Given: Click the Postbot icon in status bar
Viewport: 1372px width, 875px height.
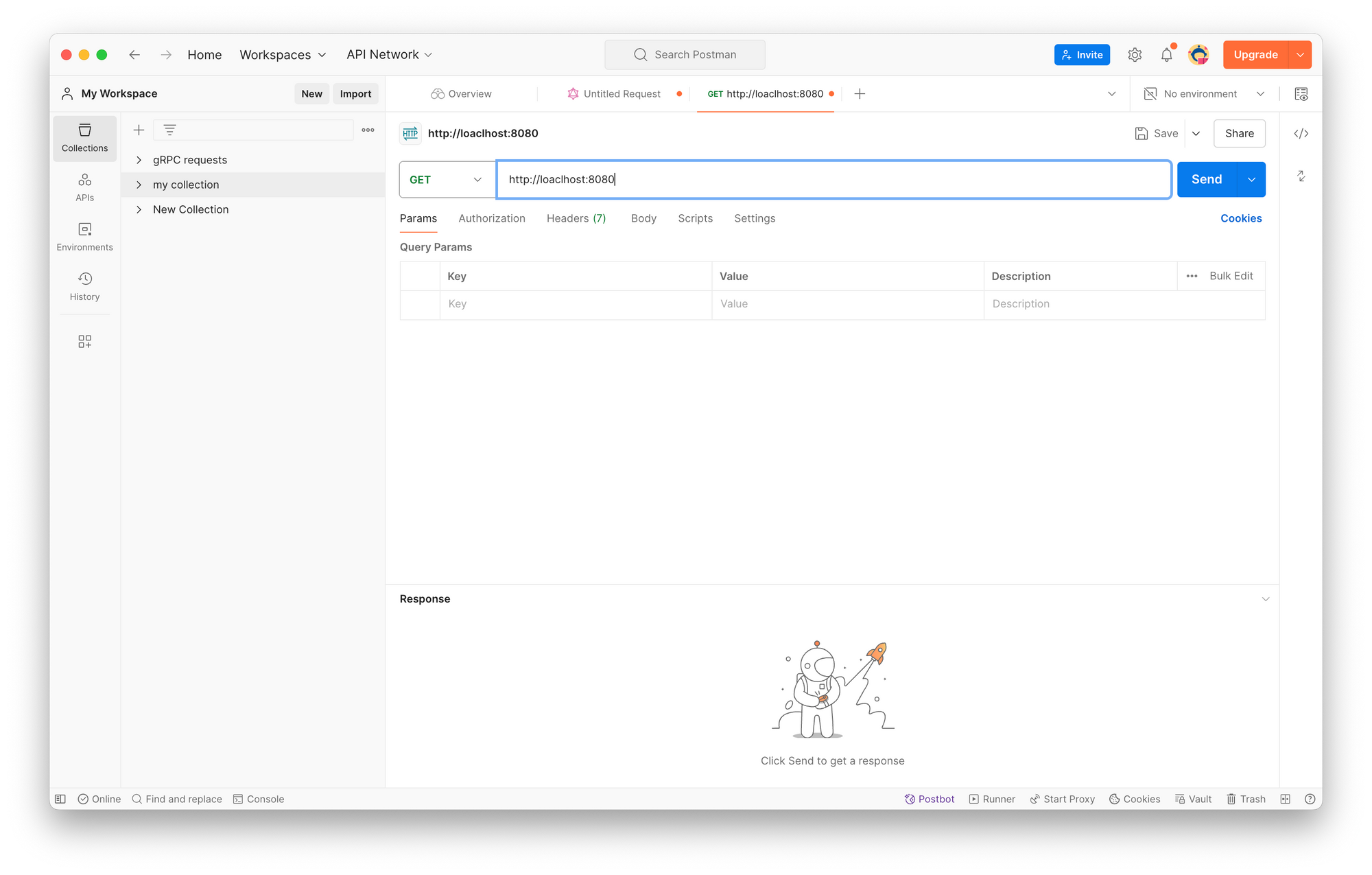Looking at the screenshot, I should tap(908, 799).
